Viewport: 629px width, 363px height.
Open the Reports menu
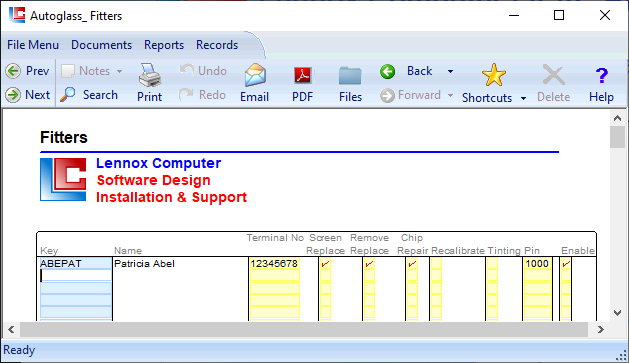click(x=164, y=45)
